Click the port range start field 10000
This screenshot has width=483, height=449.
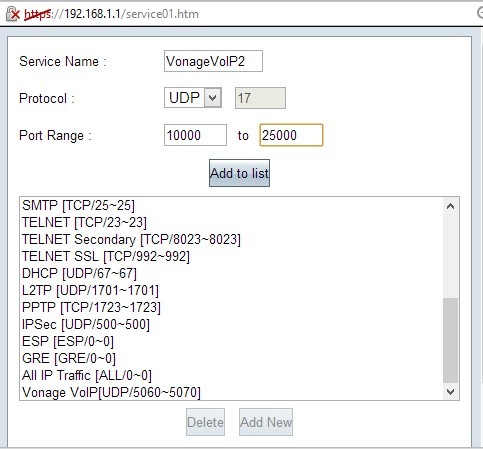(x=195, y=135)
